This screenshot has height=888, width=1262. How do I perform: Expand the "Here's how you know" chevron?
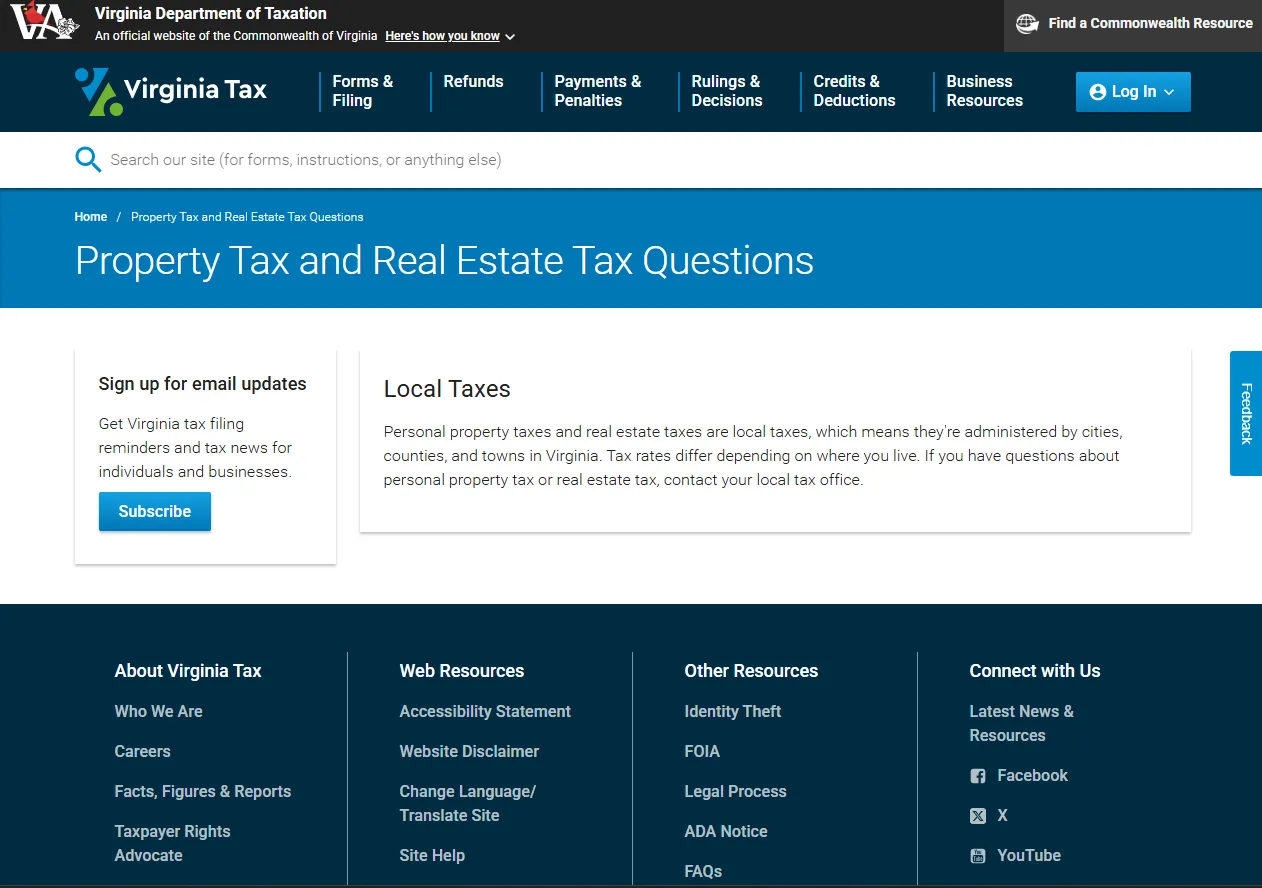(x=510, y=37)
